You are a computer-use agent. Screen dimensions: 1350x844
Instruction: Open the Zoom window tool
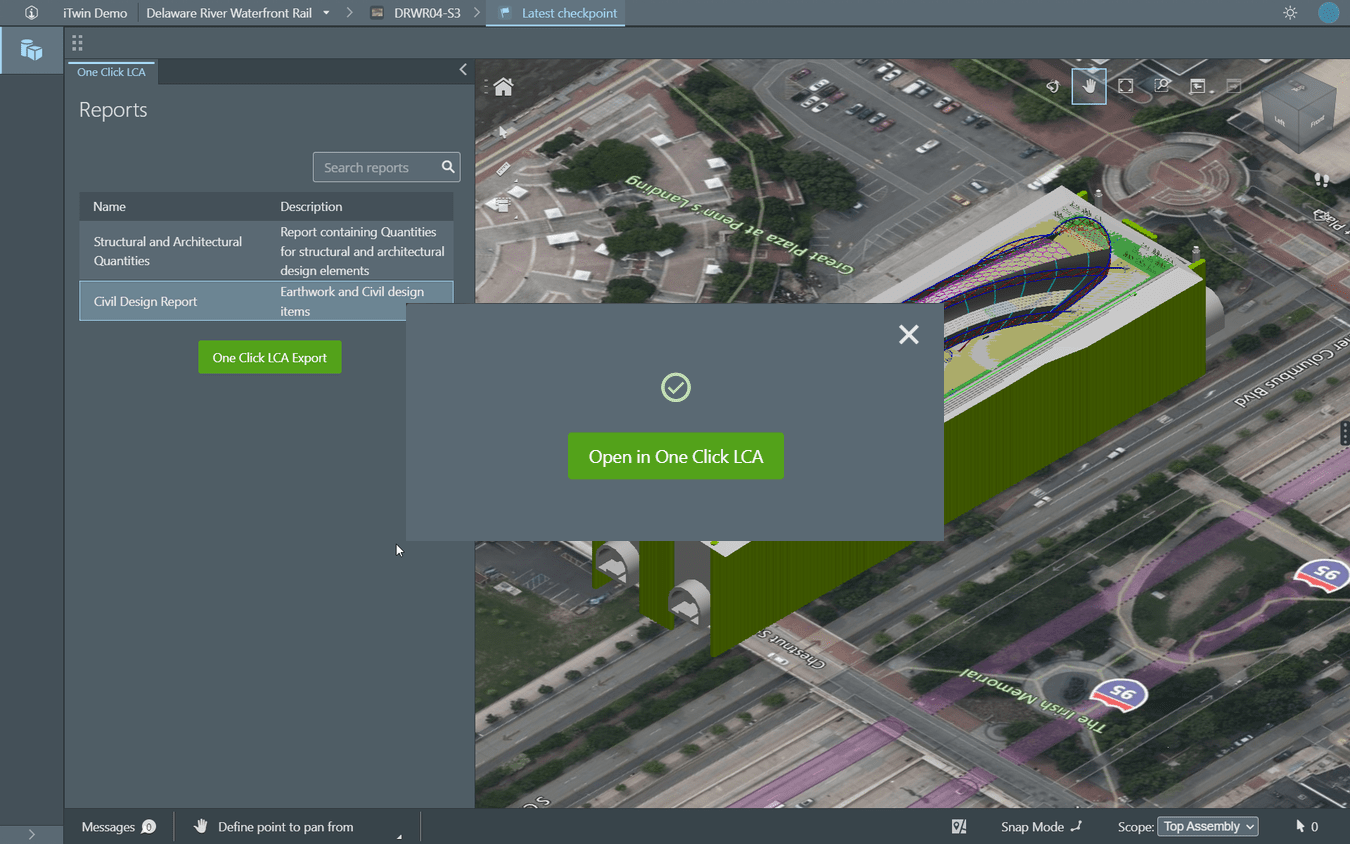tap(1161, 86)
